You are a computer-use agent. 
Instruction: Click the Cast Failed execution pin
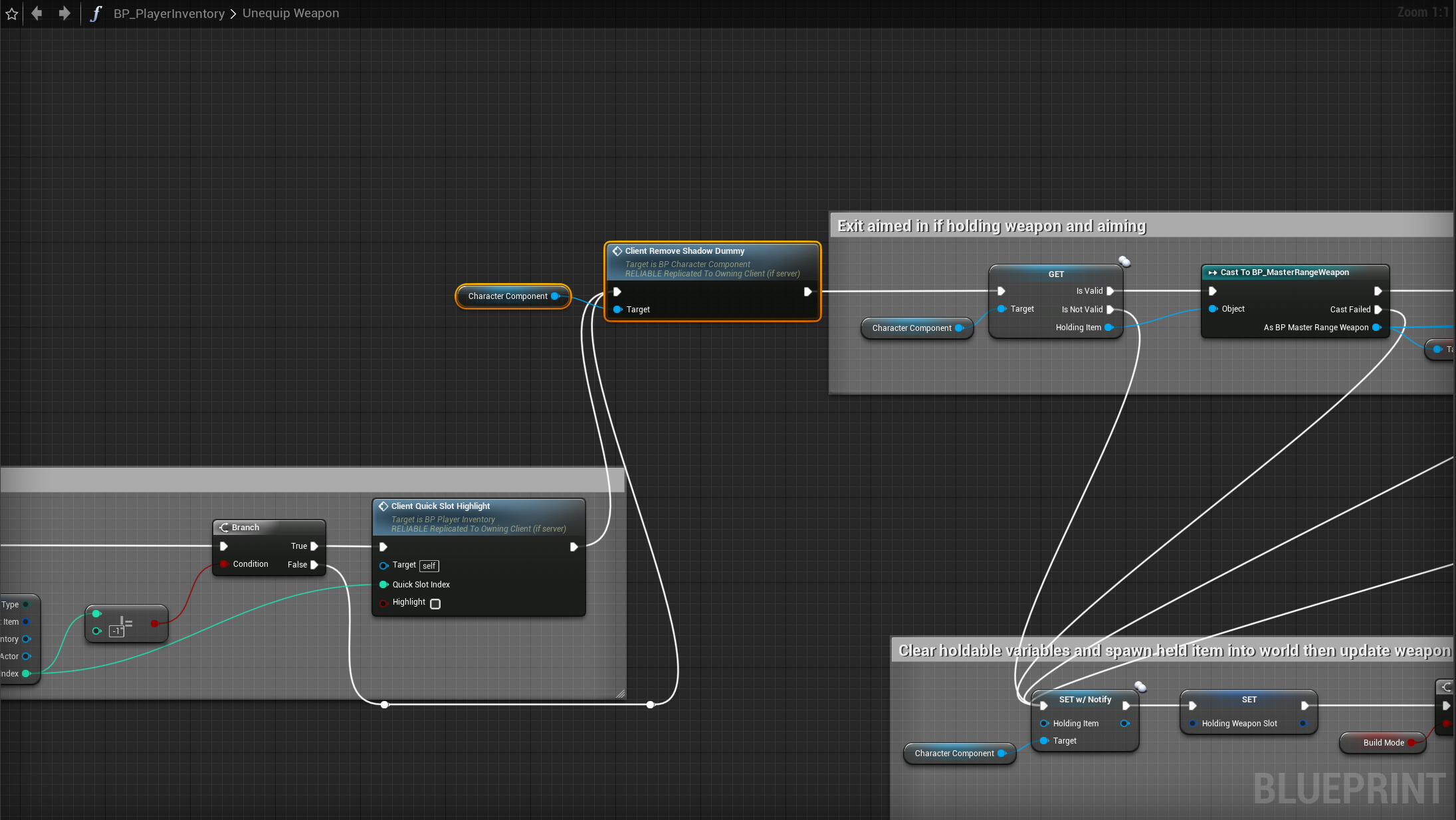click(x=1378, y=310)
